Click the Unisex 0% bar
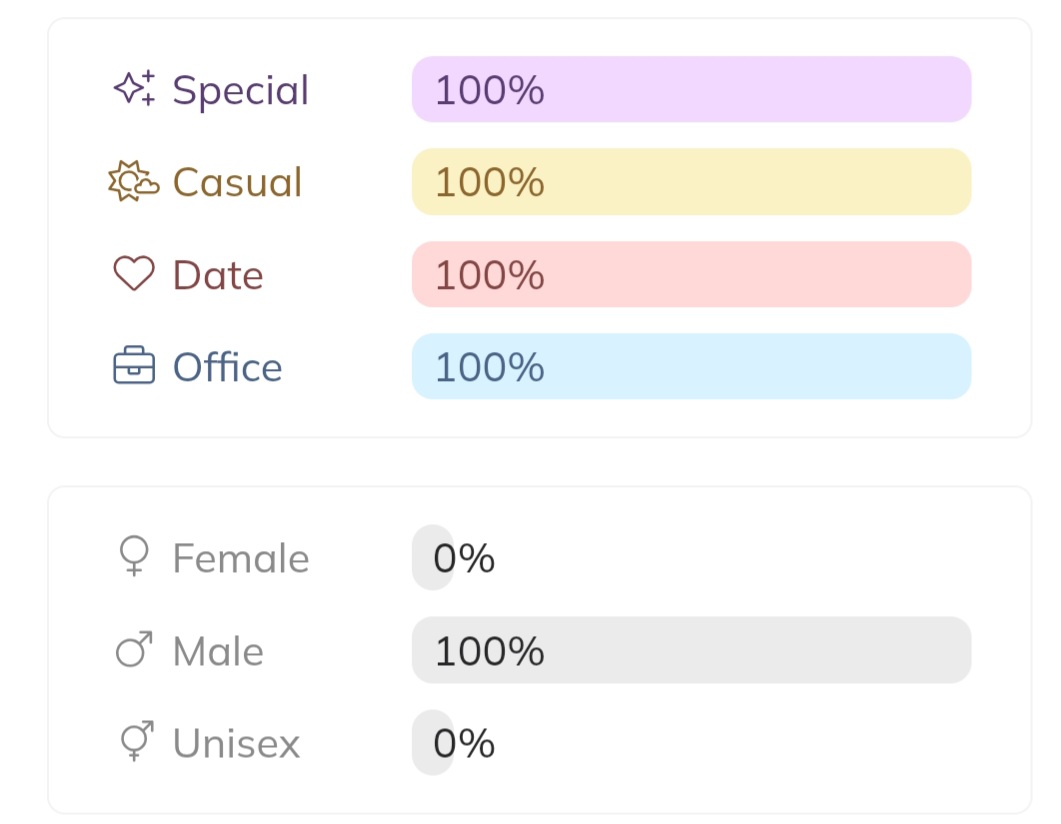Image resolution: width=1061 pixels, height=824 pixels. click(x=433, y=743)
